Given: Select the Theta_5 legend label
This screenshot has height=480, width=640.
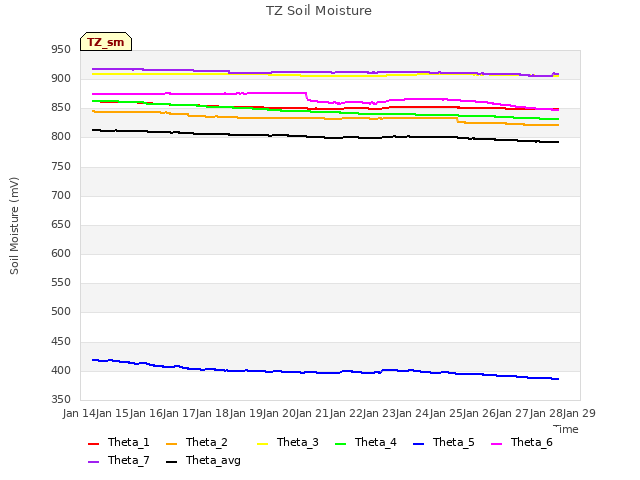Looking at the screenshot, I should 453,442.
